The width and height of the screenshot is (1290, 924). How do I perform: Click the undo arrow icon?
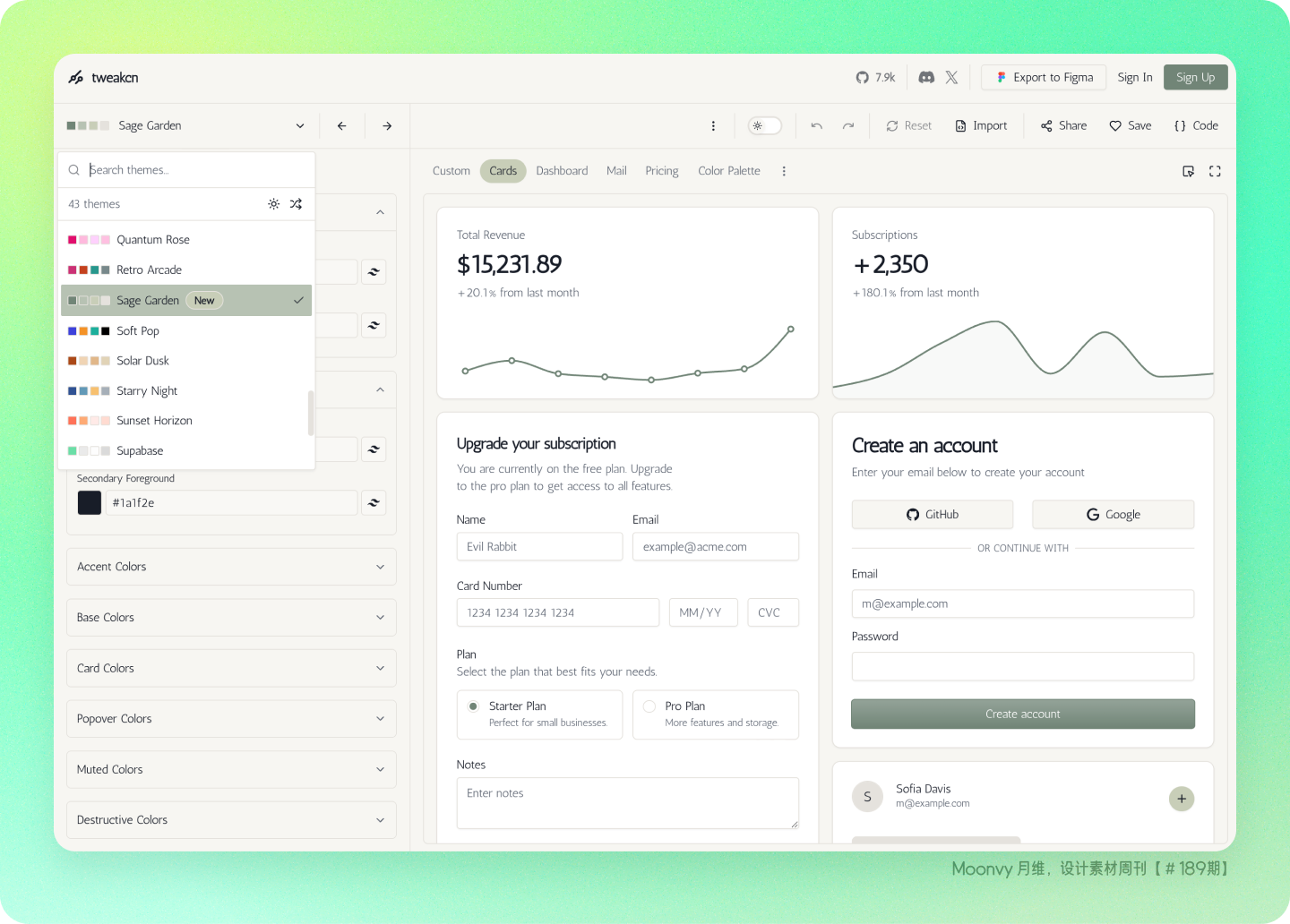(x=816, y=126)
